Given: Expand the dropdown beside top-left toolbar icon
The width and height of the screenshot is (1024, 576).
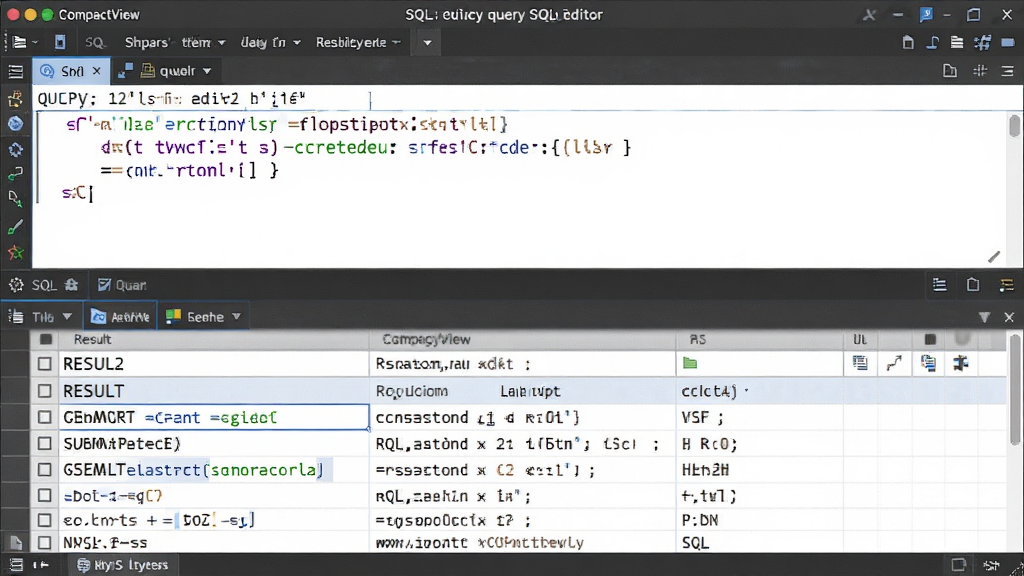Looking at the screenshot, I should 35,42.
